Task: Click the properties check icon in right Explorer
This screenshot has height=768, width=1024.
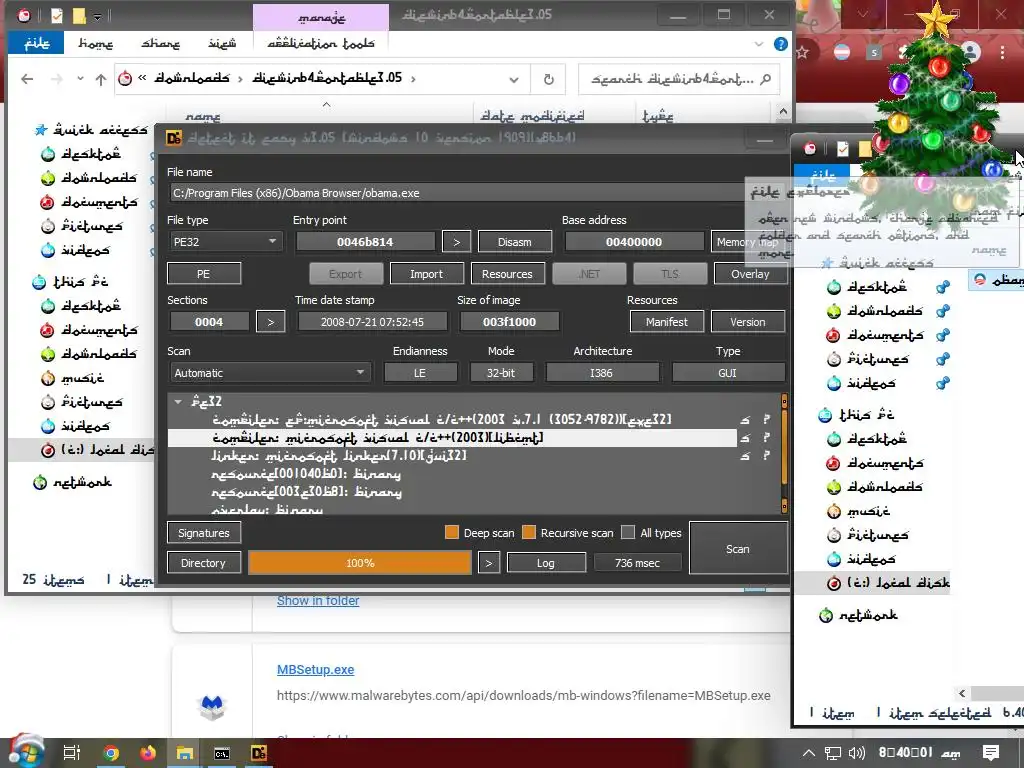Action: coord(842,149)
